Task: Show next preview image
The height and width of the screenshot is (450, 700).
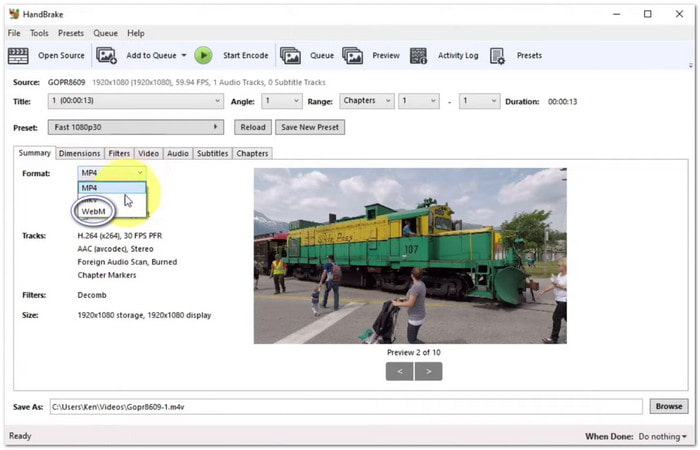Action: coord(429,371)
